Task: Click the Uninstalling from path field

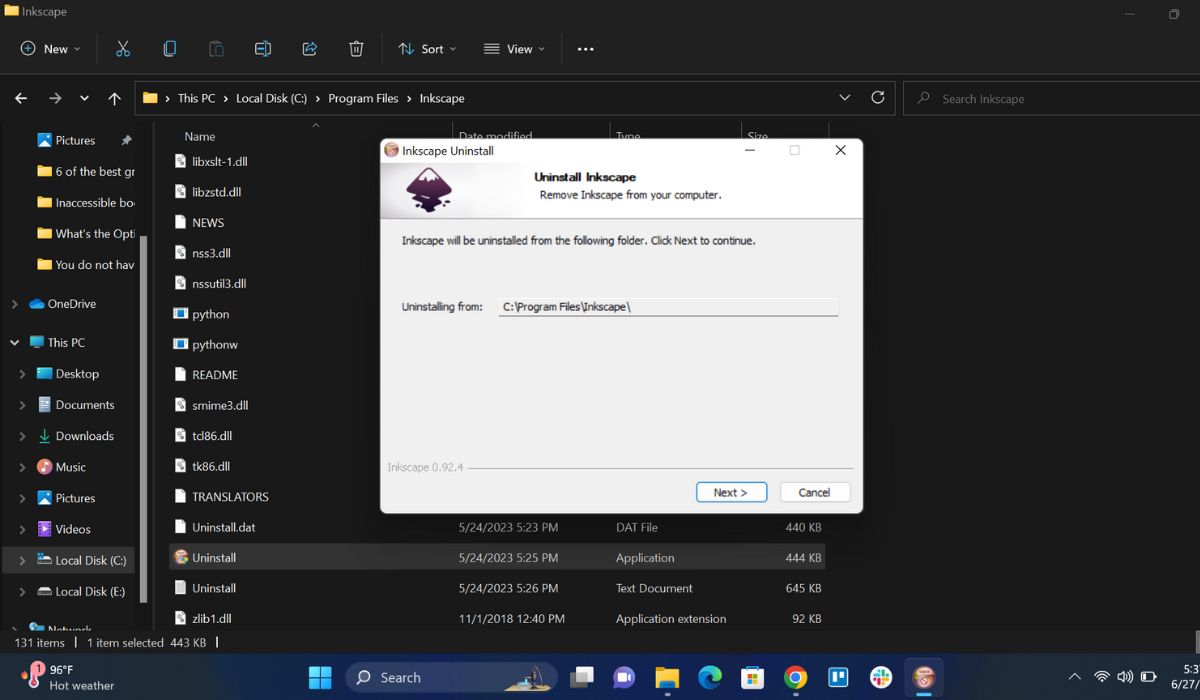Action: click(x=667, y=306)
